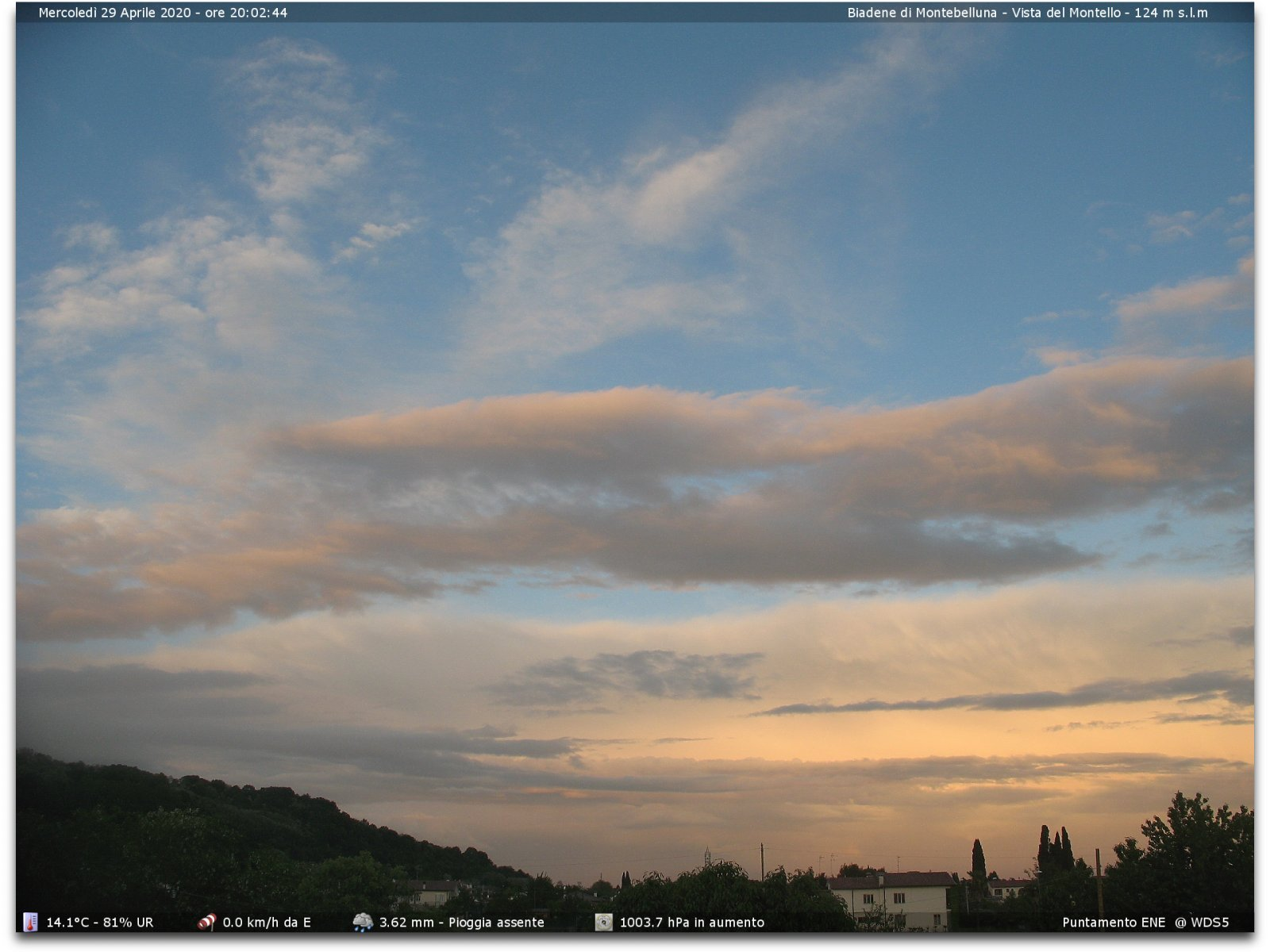This screenshot has width=1270, height=952.
Task: Click the barometer pressure icon
Action: (x=604, y=922)
